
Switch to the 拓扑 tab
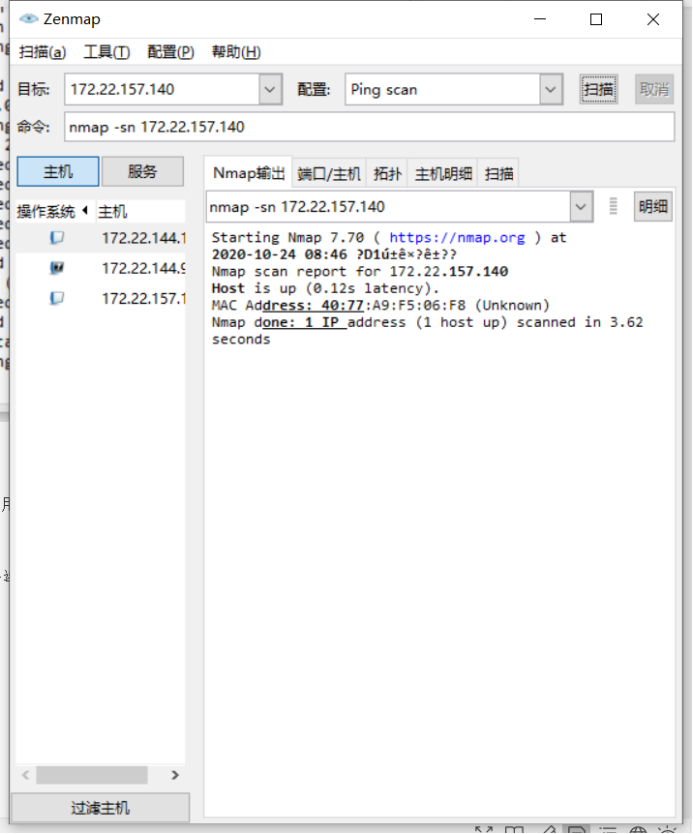387,173
